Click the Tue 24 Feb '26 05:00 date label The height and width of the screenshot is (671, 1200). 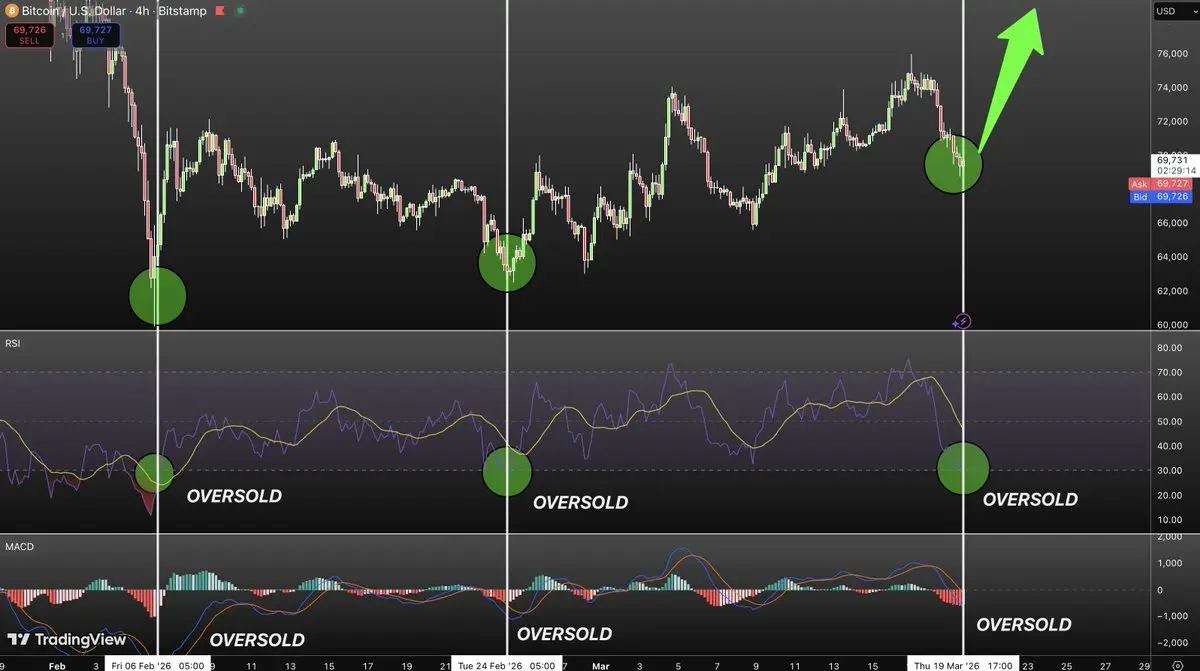[x=506, y=664]
